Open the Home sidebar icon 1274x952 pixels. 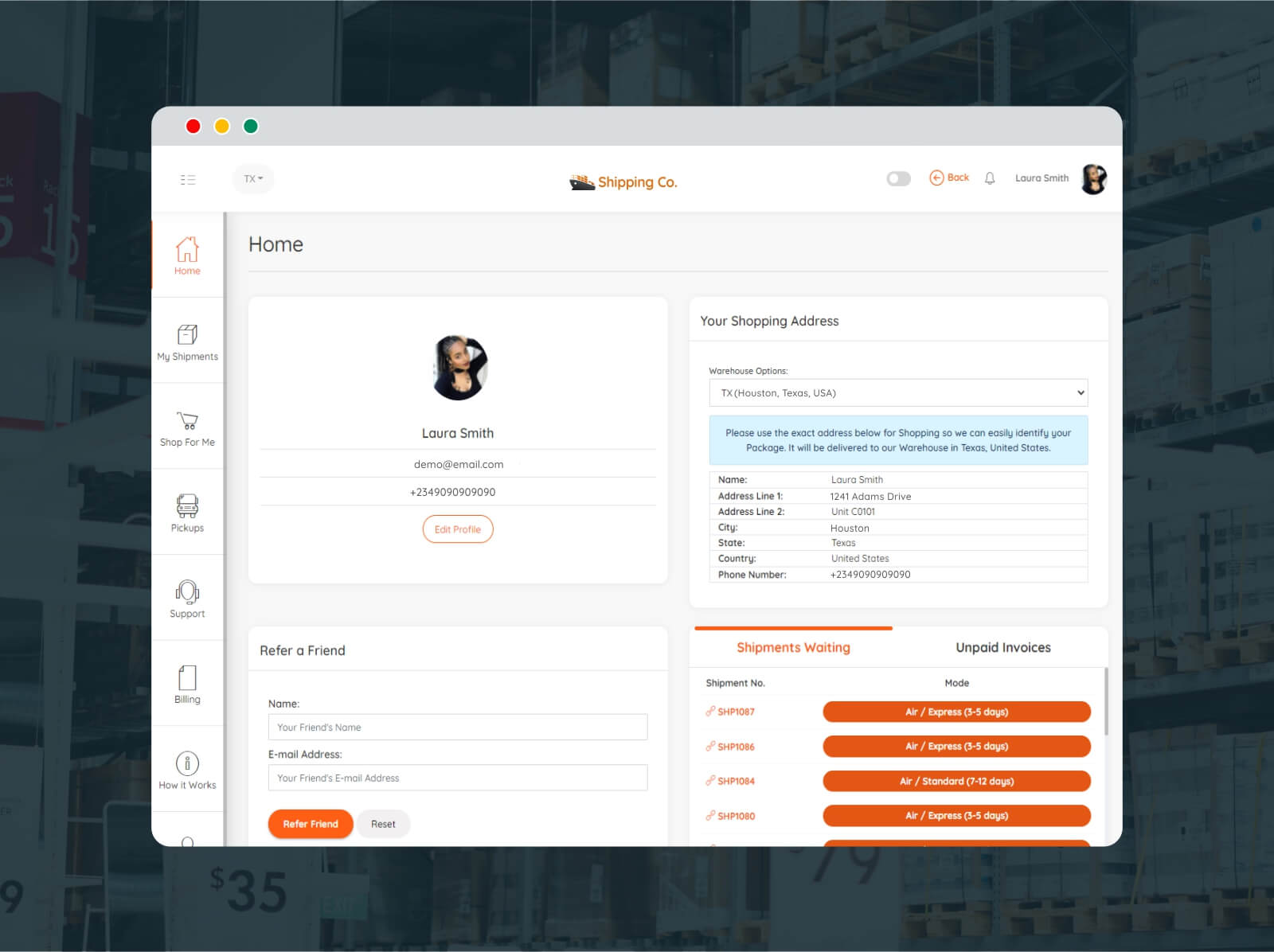pyautogui.click(x=187, y=249)
